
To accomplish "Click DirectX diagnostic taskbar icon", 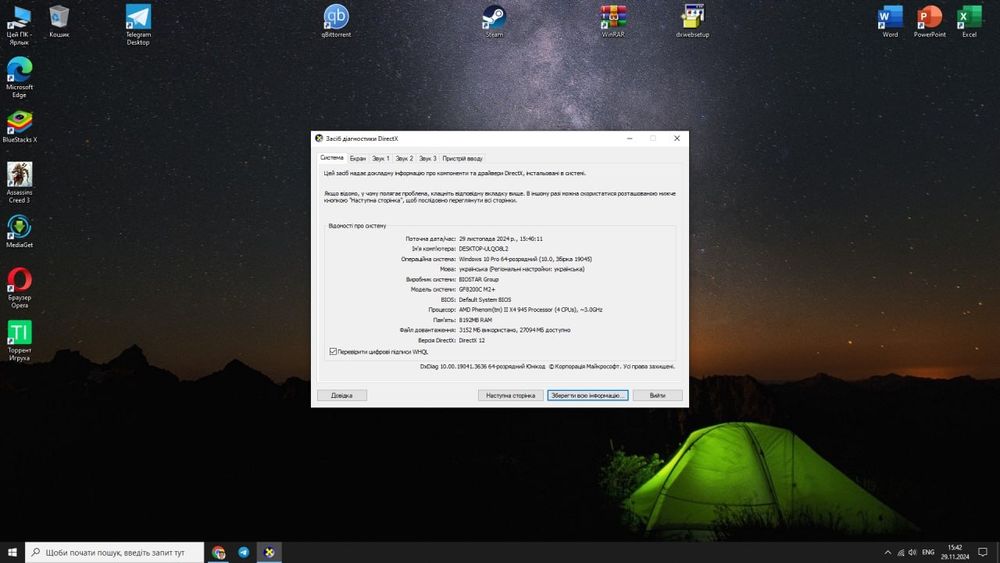I will pos(269,552).
